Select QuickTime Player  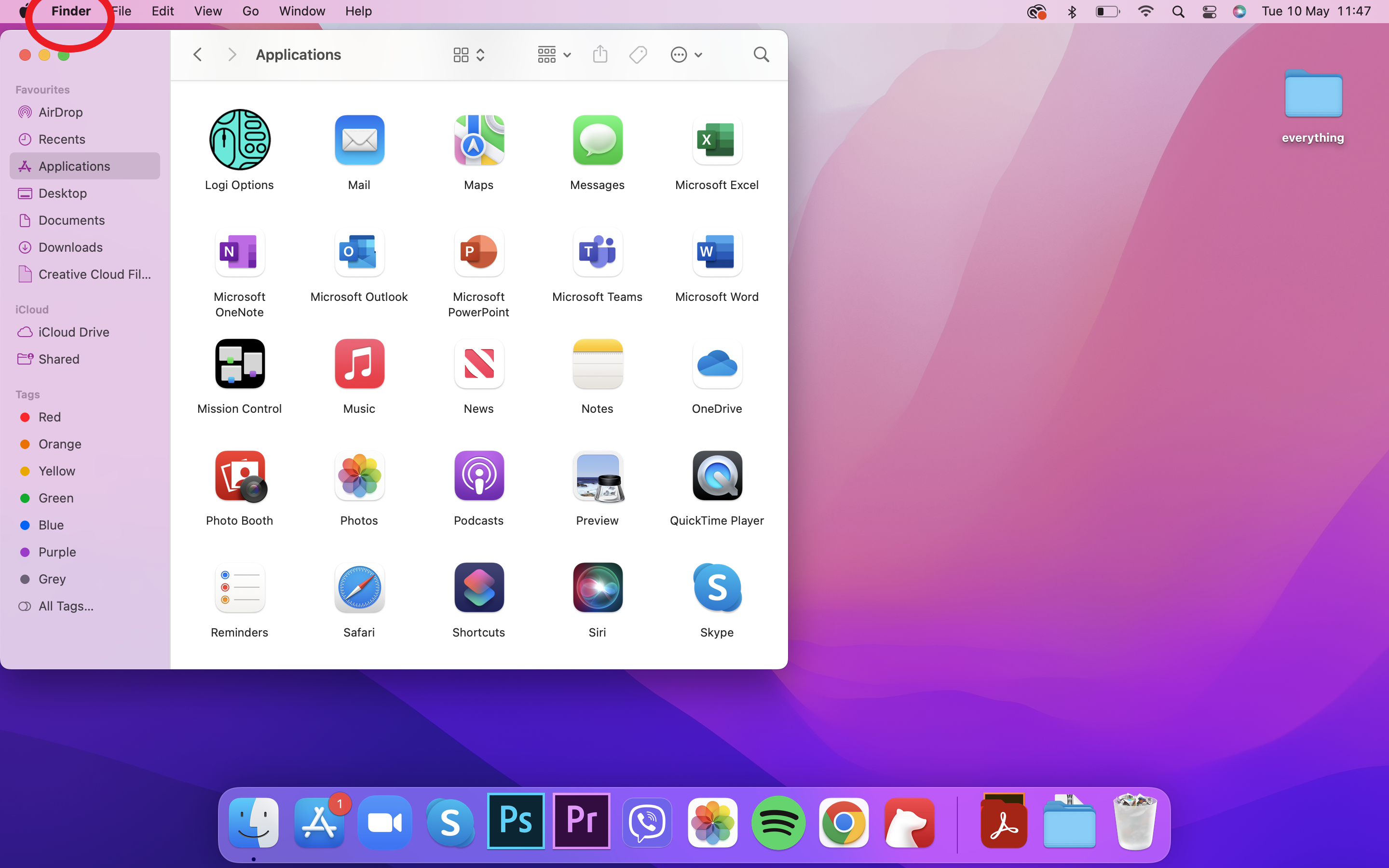(x=717, y=475)
